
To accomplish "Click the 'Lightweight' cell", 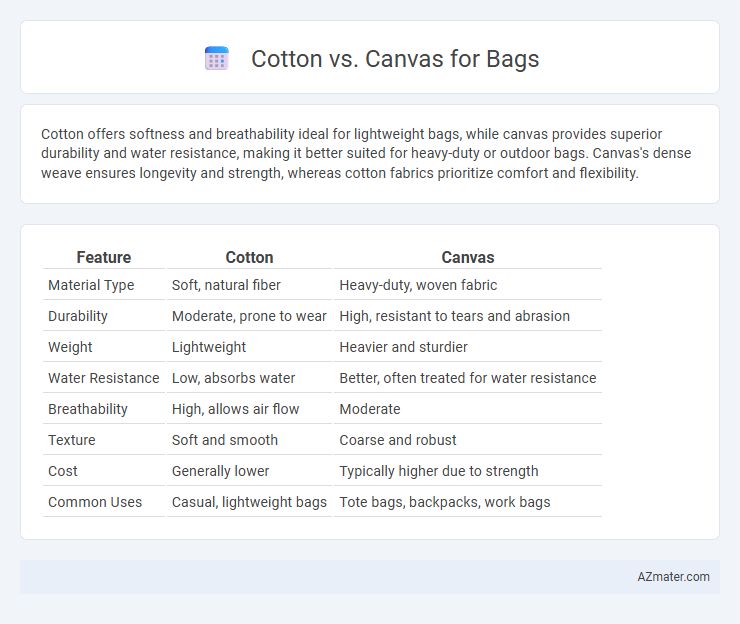I will [209, 347].
